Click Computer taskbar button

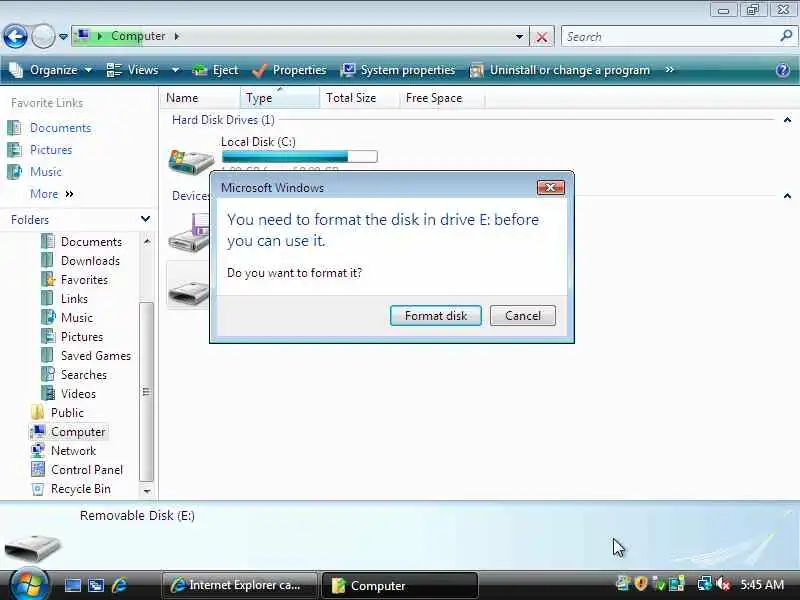pyautogui.click(x=400, y=585)
